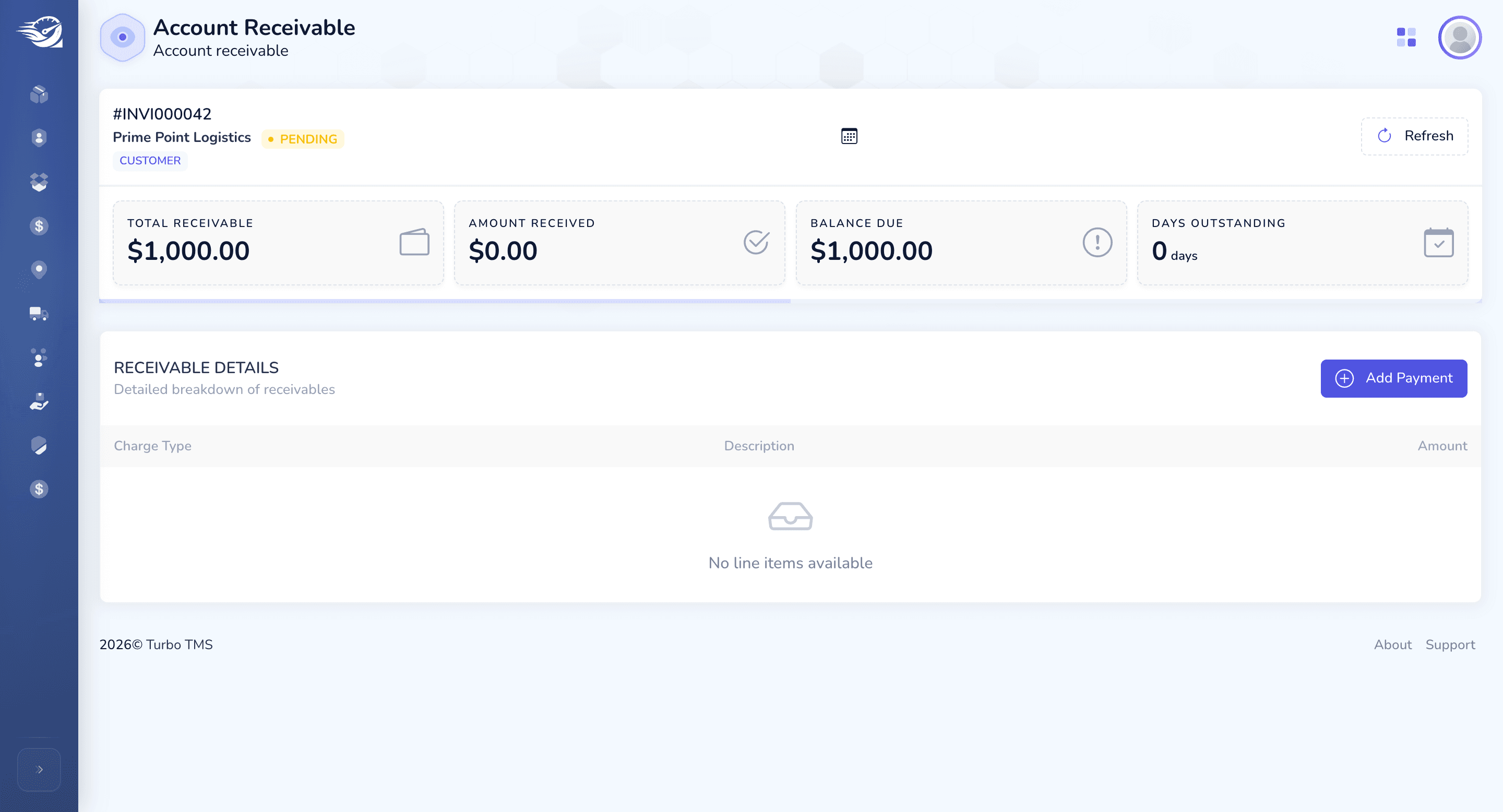Click the 0 days outstanding value

pos(1175,252)
